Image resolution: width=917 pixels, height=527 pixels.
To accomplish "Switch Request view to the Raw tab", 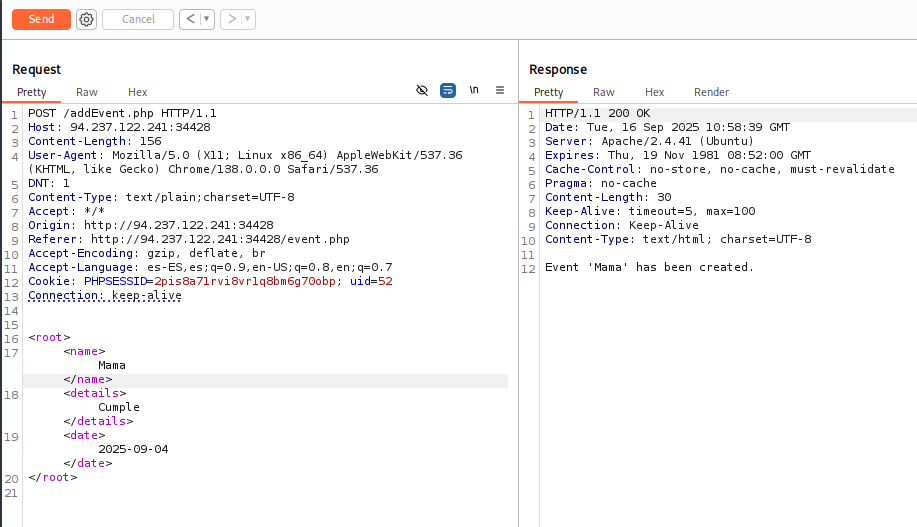I will (x=87, y=92).
